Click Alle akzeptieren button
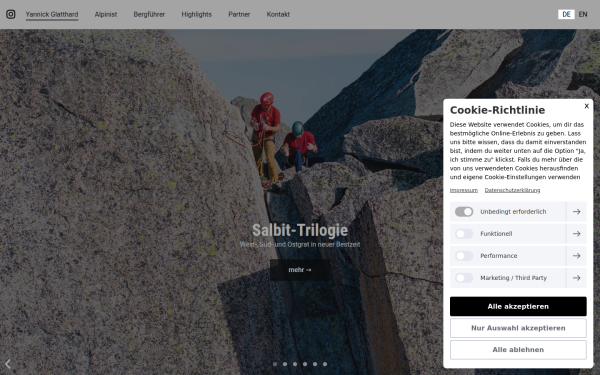The height and width of the screenshot is (375, 600). 518,307
